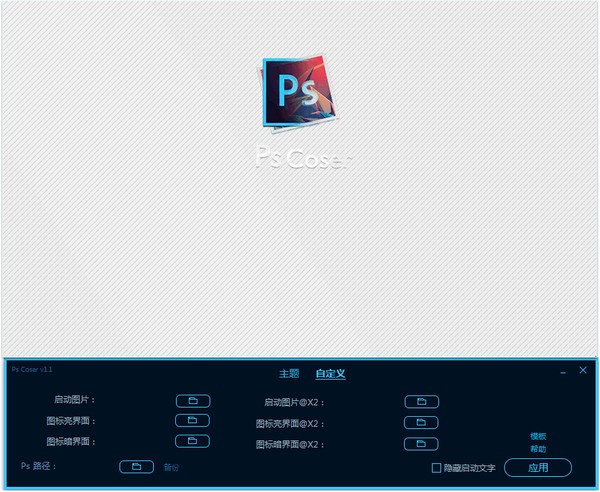Open the 模板 link

tap(538, 436)
